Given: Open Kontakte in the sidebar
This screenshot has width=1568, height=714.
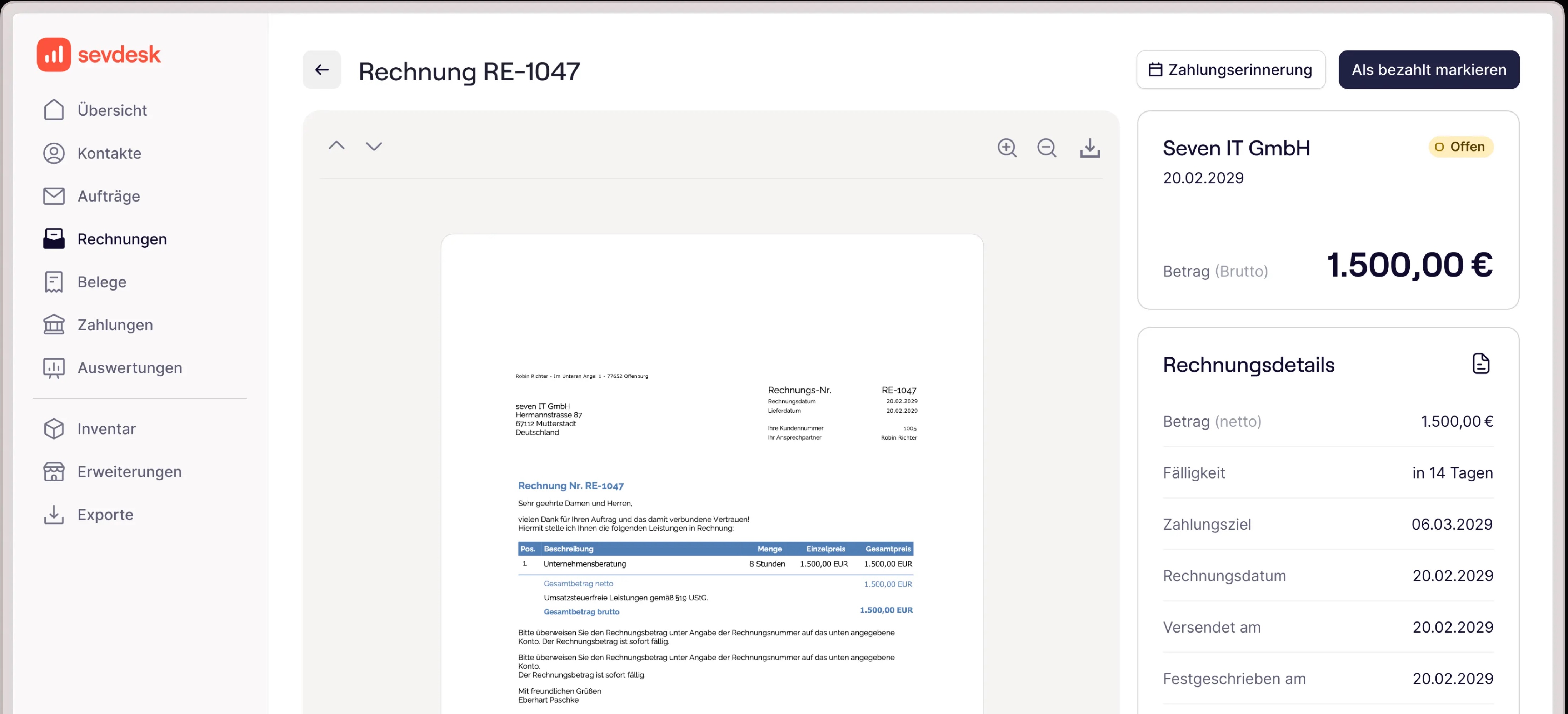Looking at the screenshot, I should click(109, 153).
